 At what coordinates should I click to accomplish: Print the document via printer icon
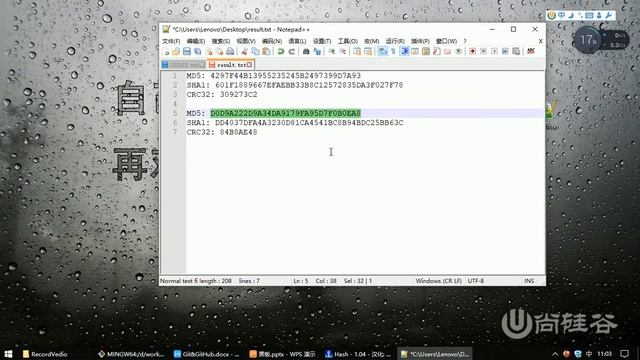pos(230,51)
